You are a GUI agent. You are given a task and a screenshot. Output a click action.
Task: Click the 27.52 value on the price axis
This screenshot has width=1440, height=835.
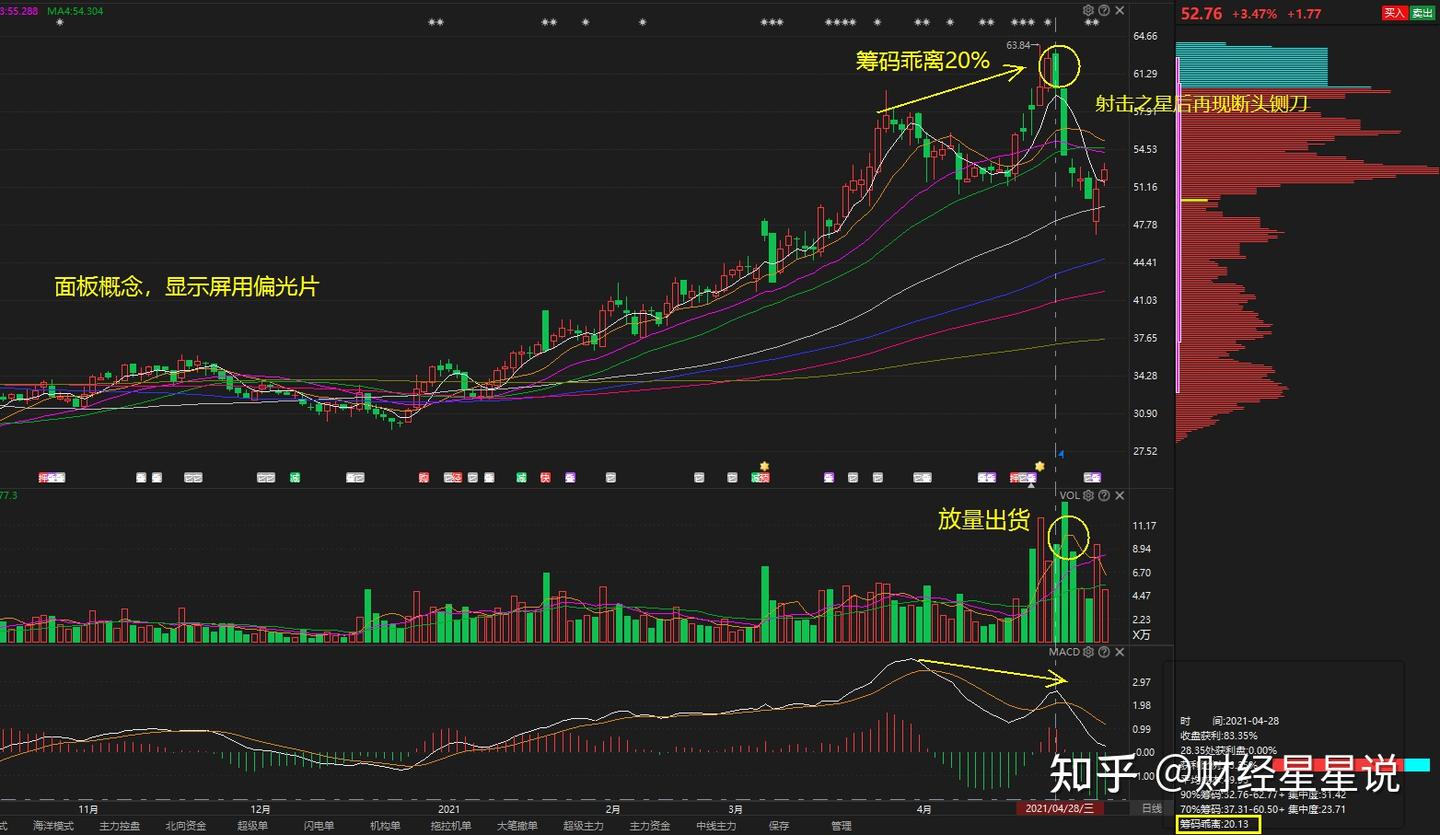(x=1145, y=451)
